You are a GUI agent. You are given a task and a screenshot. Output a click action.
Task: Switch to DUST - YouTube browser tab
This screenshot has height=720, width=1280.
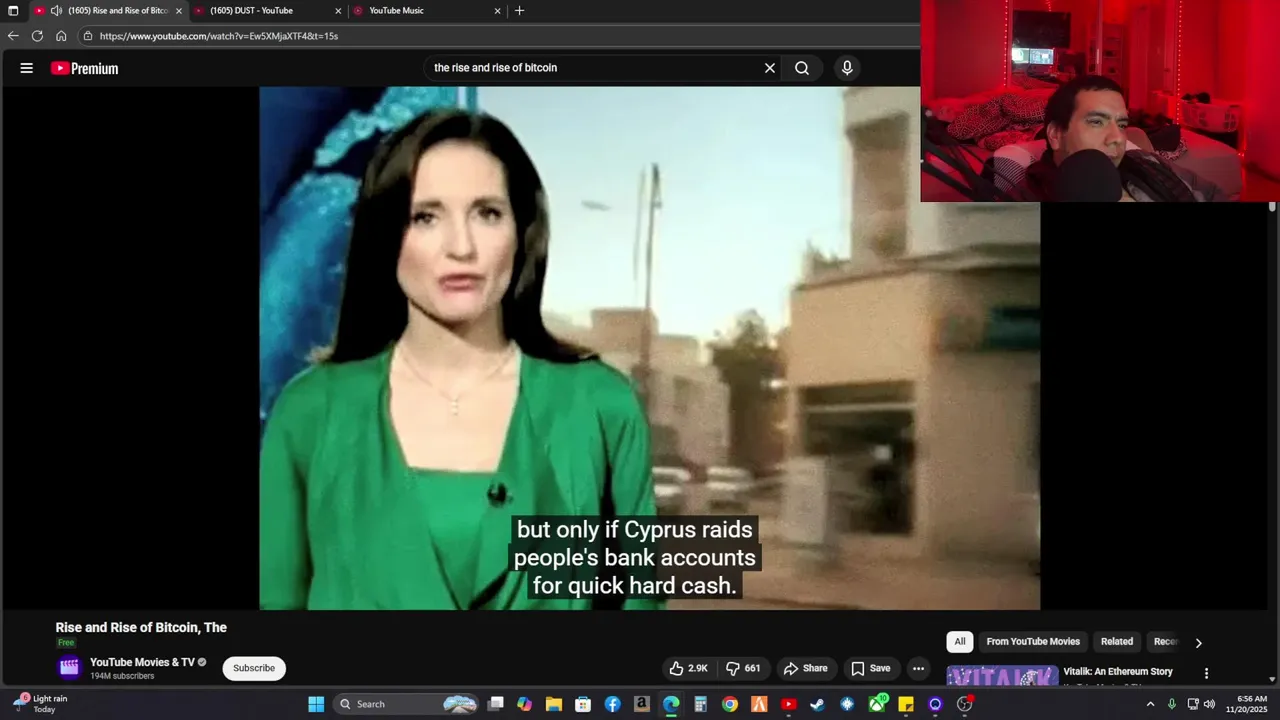252,11
